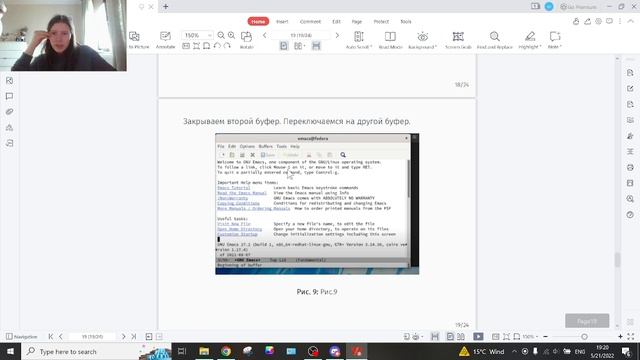Open attachments panel in left sidebar

(9, 112)
